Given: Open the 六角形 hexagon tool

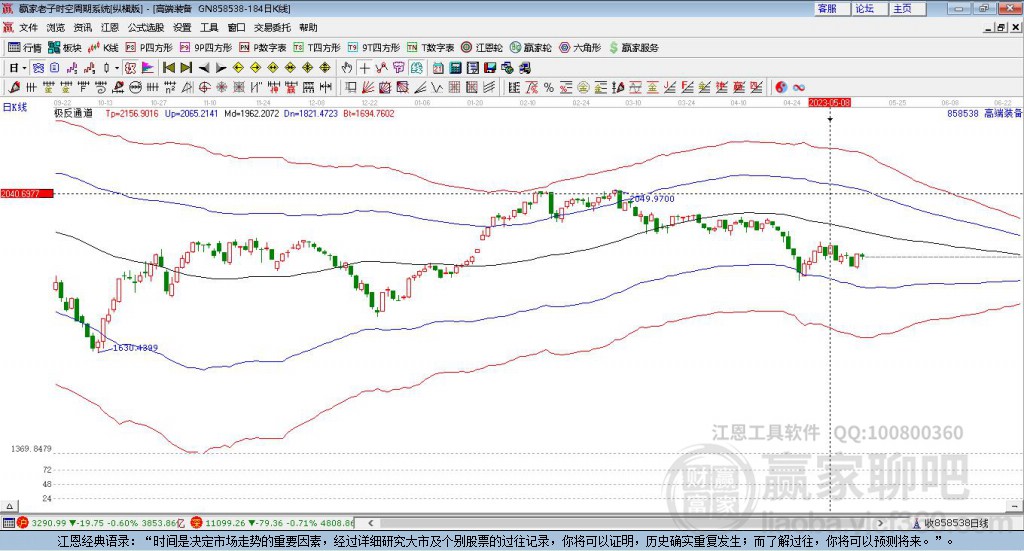Looking at the screenshot, I should 580,48.
